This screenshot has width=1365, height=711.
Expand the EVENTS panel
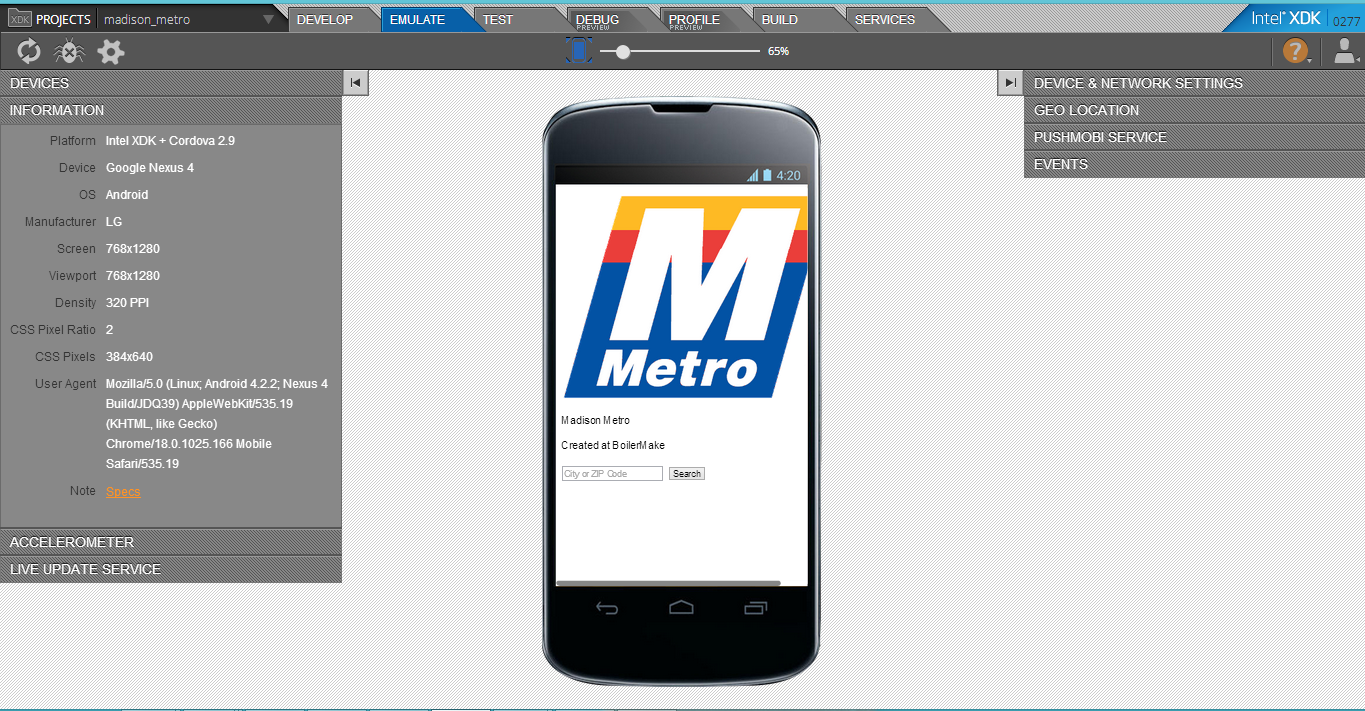(x=1194, y=164)
